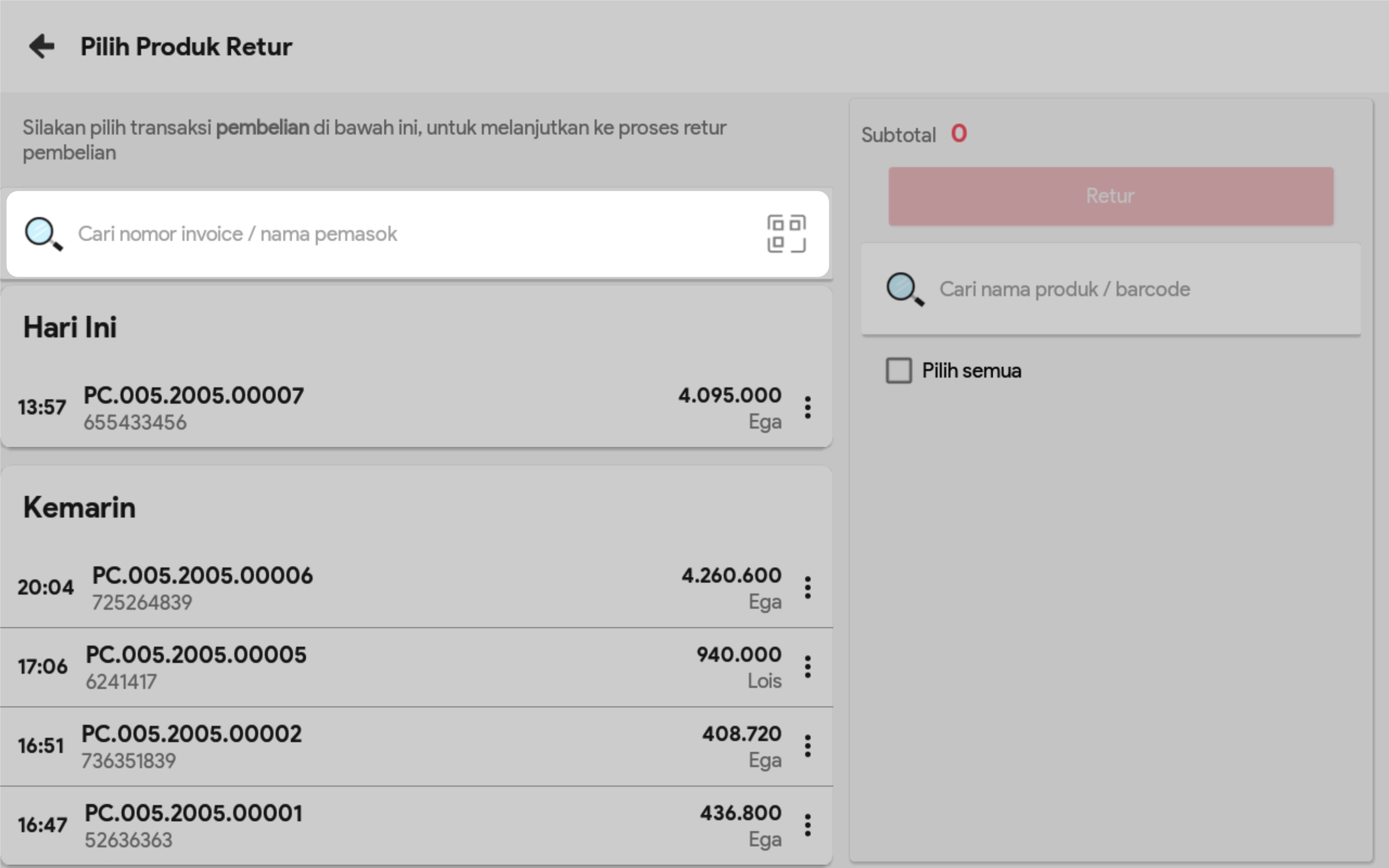
Task: Select transaction PC.005.2005.00001
Action: (193, 814)
